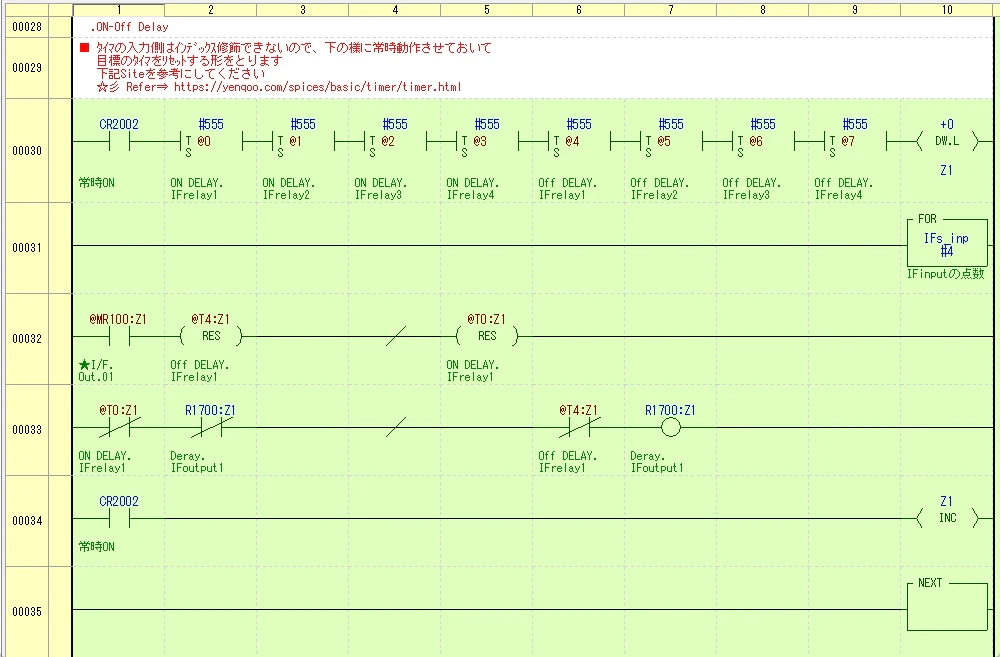1000x657 pixels.
Task: Select the NEXT block in rung 00035
Action: (947, 604)
